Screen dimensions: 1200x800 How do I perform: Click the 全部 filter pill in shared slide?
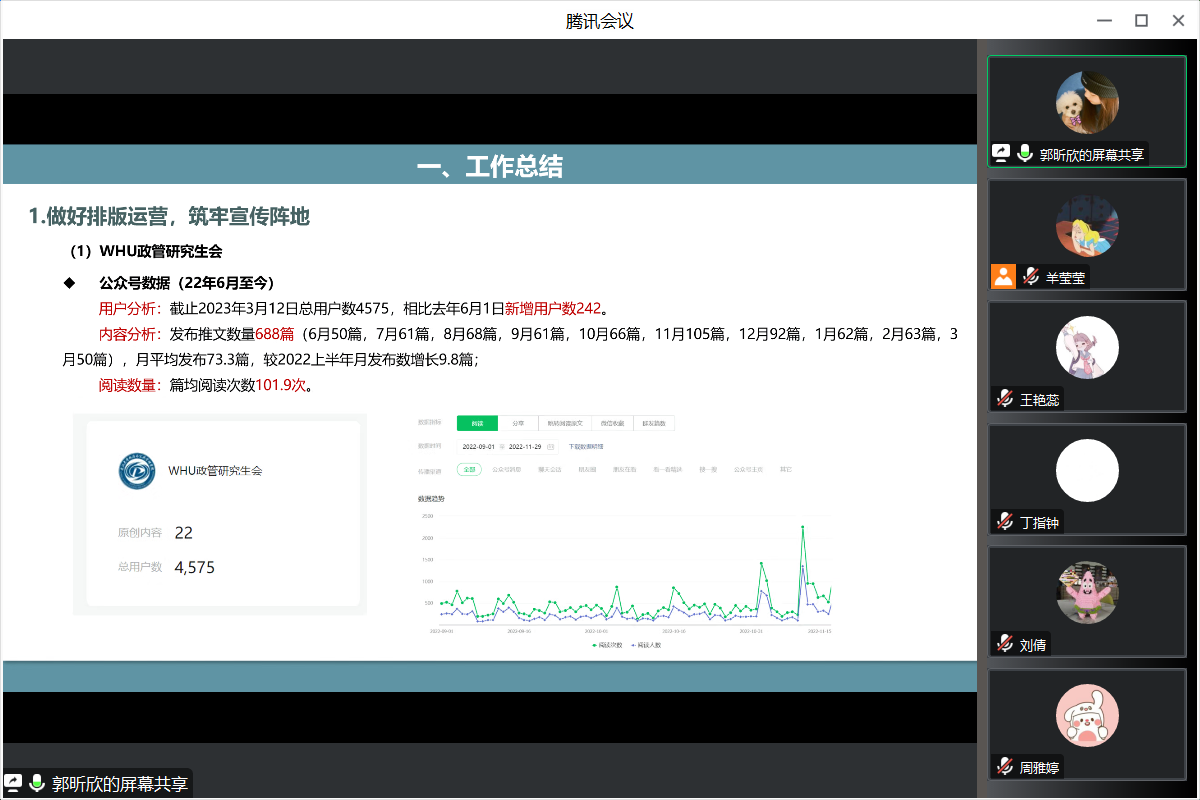pyautogui.click(x=469, y=469)
